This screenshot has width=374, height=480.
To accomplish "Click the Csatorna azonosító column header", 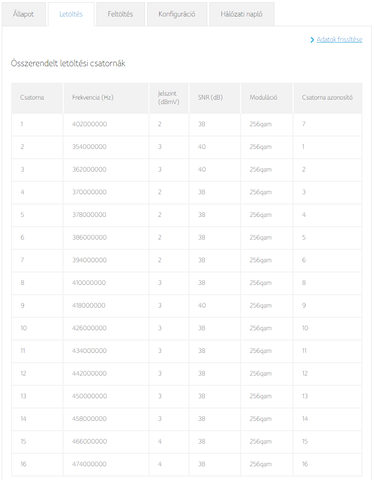I will pos(328,98).
